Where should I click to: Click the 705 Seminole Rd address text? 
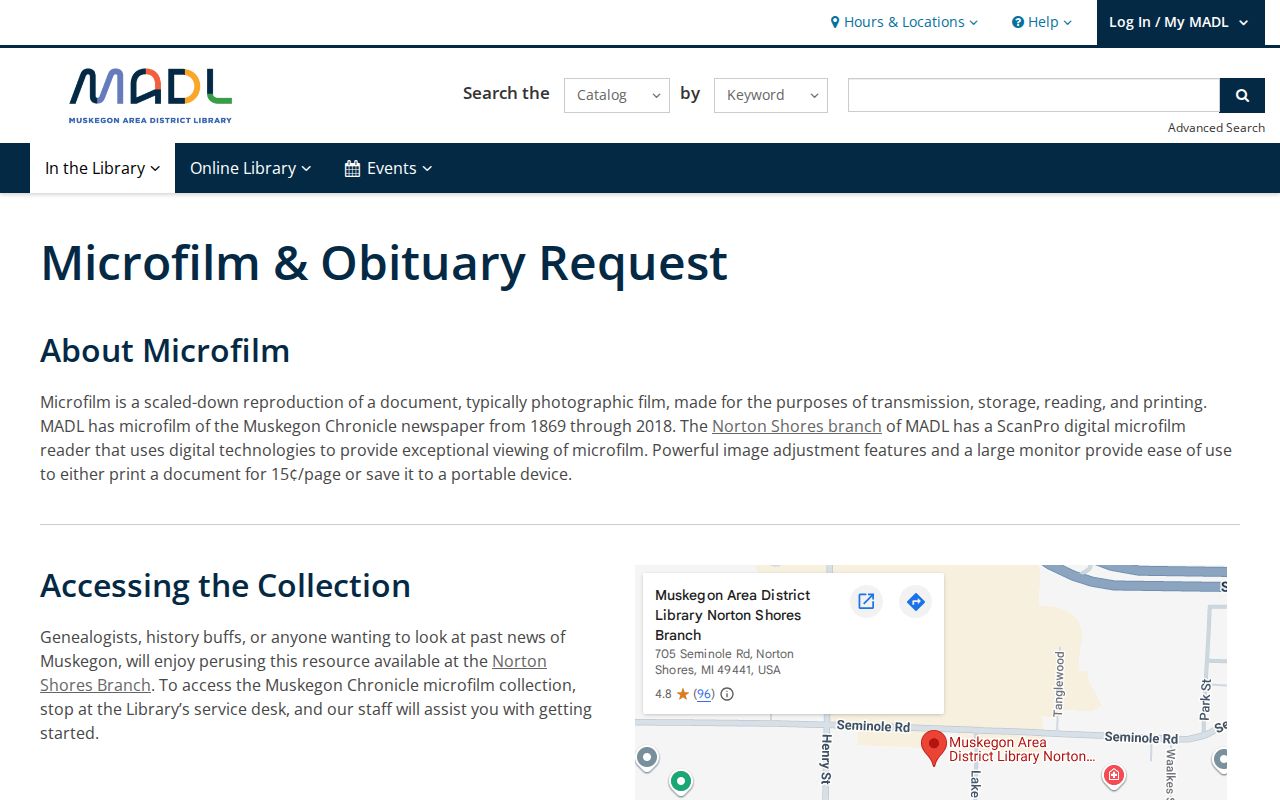(x=725, y=662)
